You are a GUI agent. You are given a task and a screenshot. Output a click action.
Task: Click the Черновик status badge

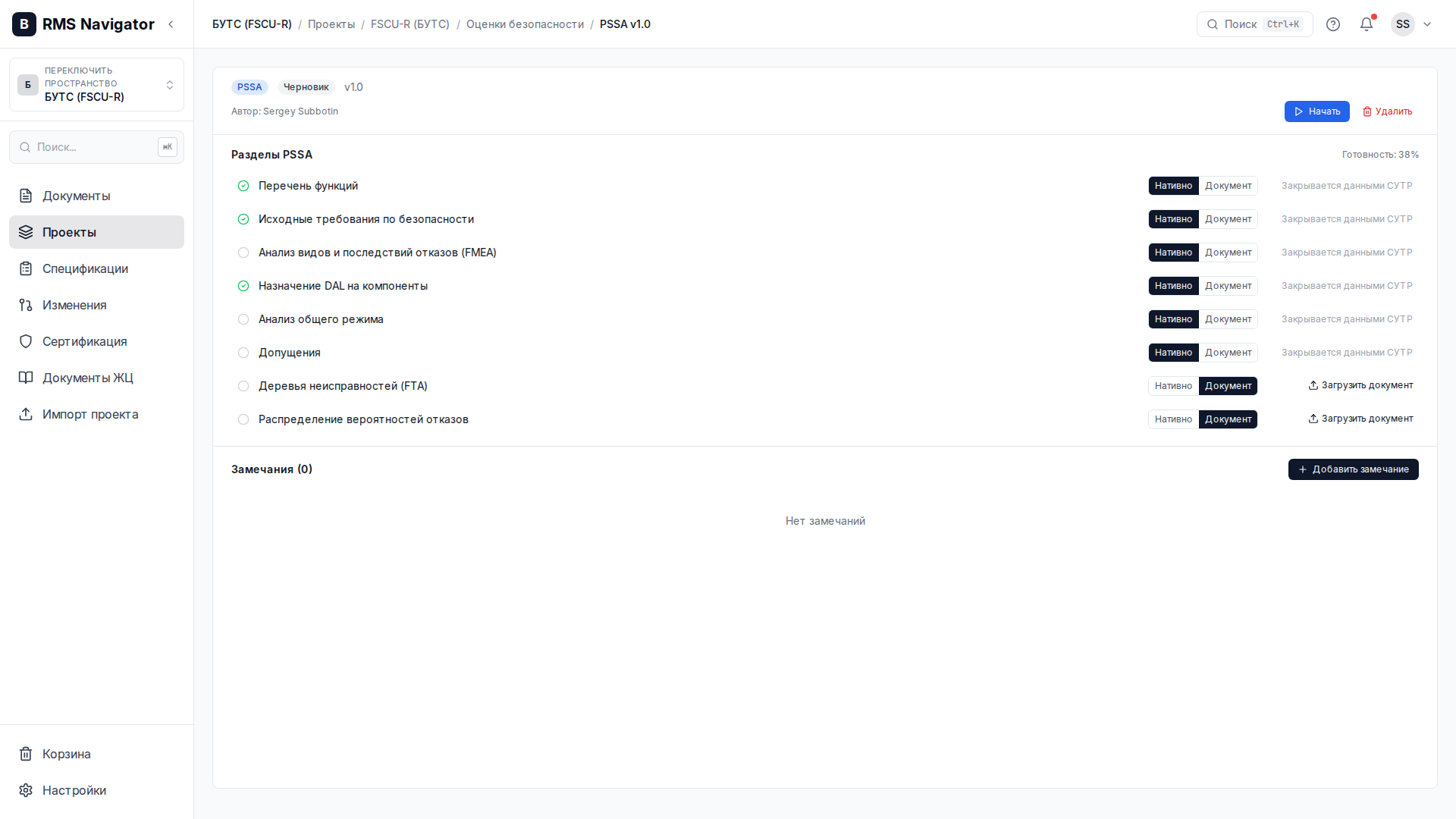[306, 87]
